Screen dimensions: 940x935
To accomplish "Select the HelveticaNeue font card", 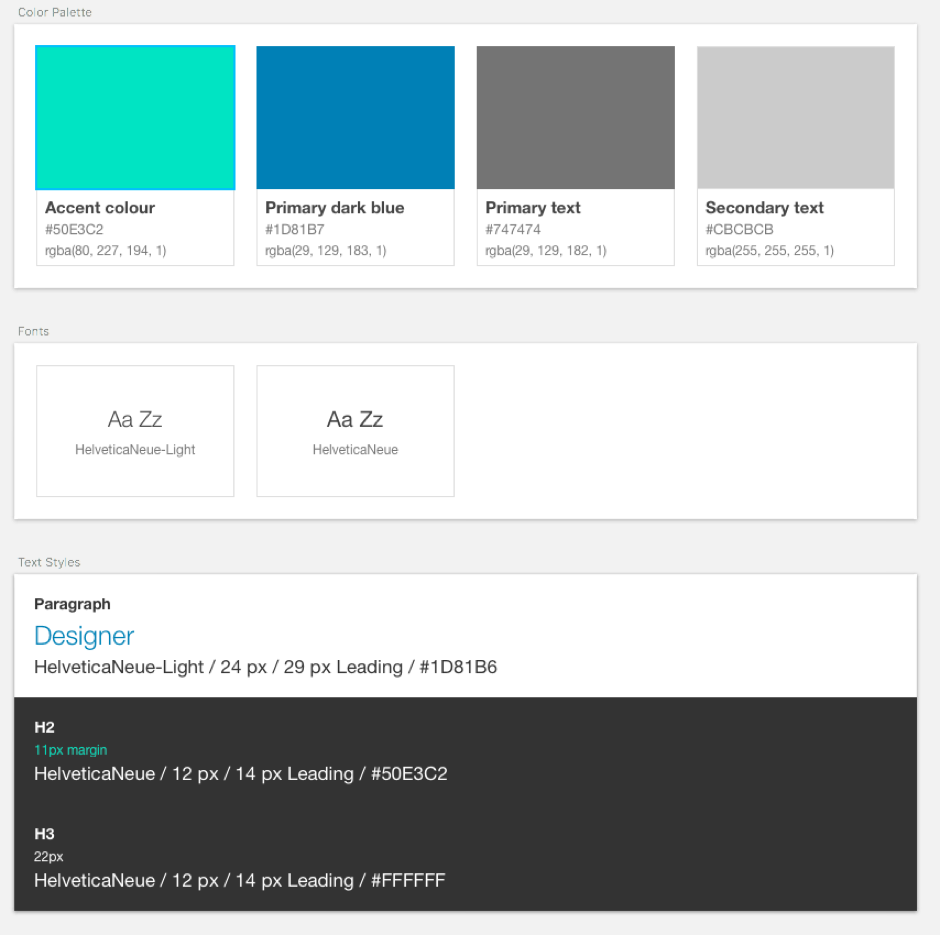I will point(355,430).
